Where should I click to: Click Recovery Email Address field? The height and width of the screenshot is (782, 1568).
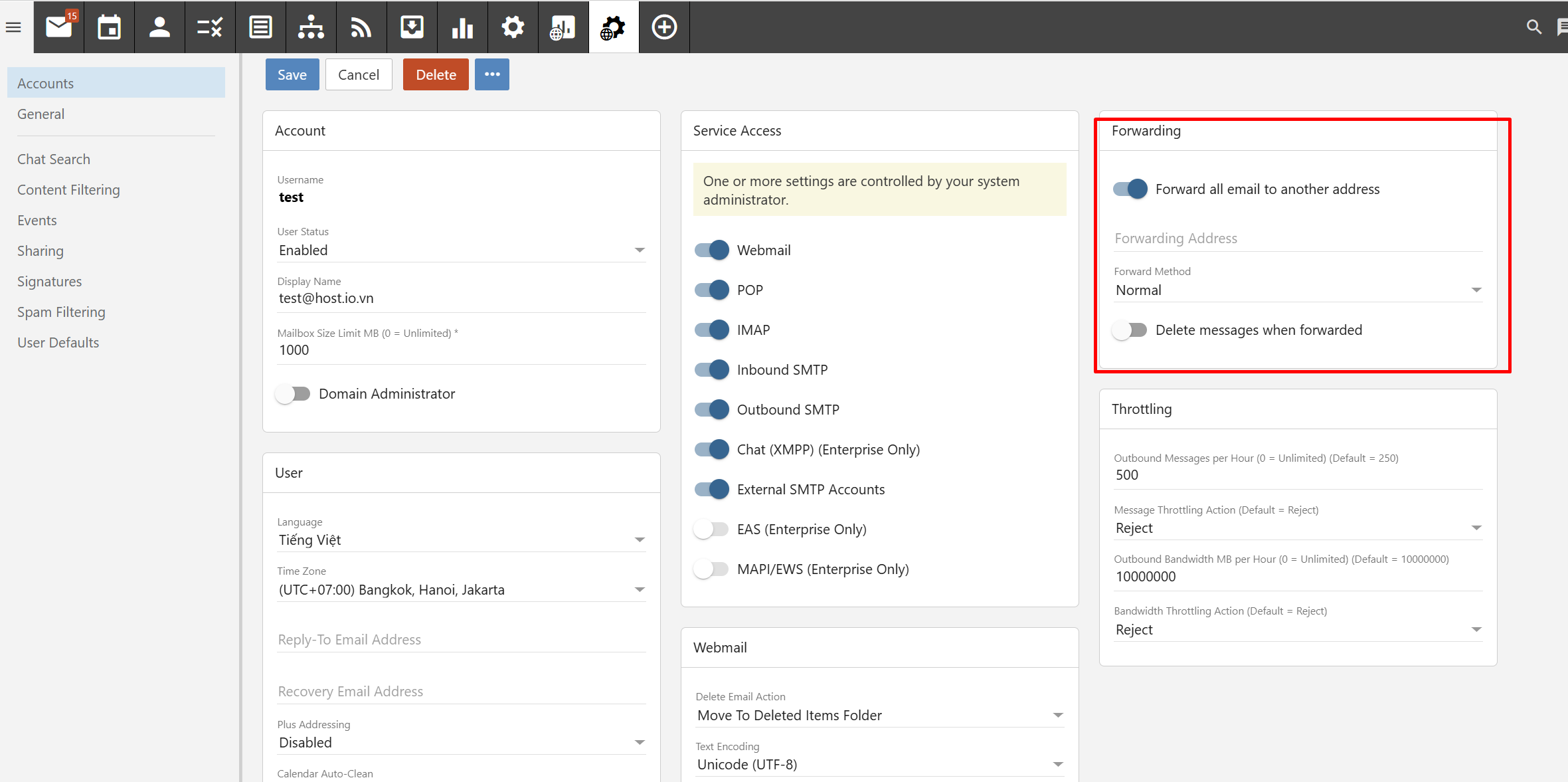[462, 692]
